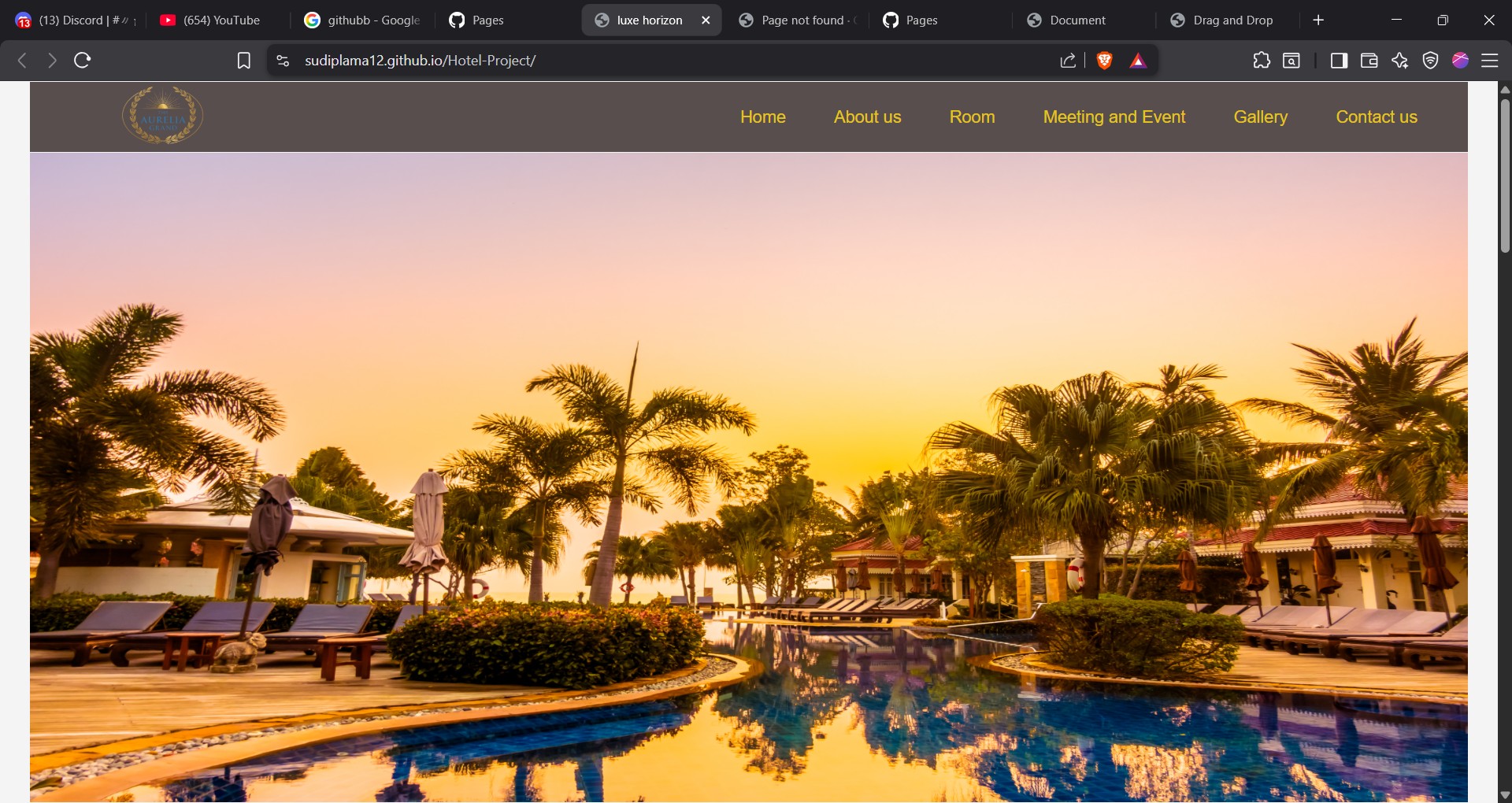Open site permissions in the address bar
1512x803 pixels.
(x=281, y=61)
